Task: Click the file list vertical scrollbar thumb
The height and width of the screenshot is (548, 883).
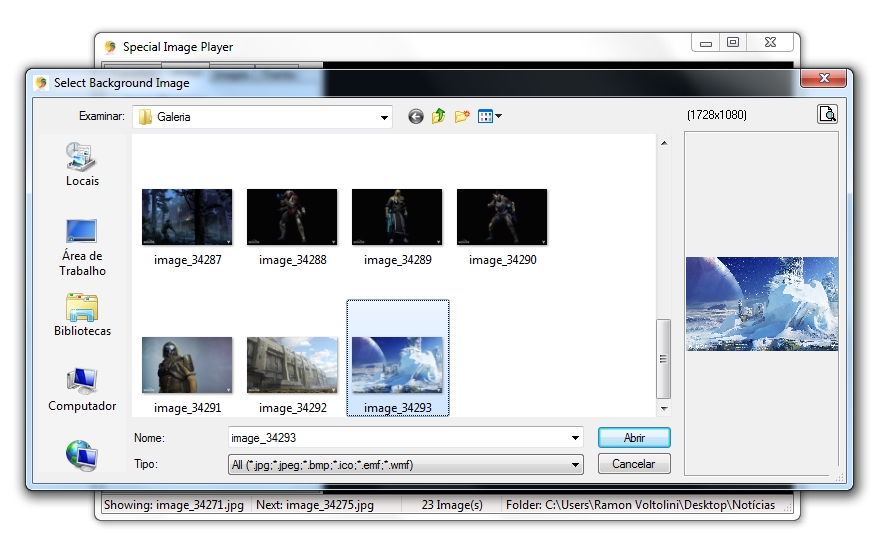Action: point(663,359)
